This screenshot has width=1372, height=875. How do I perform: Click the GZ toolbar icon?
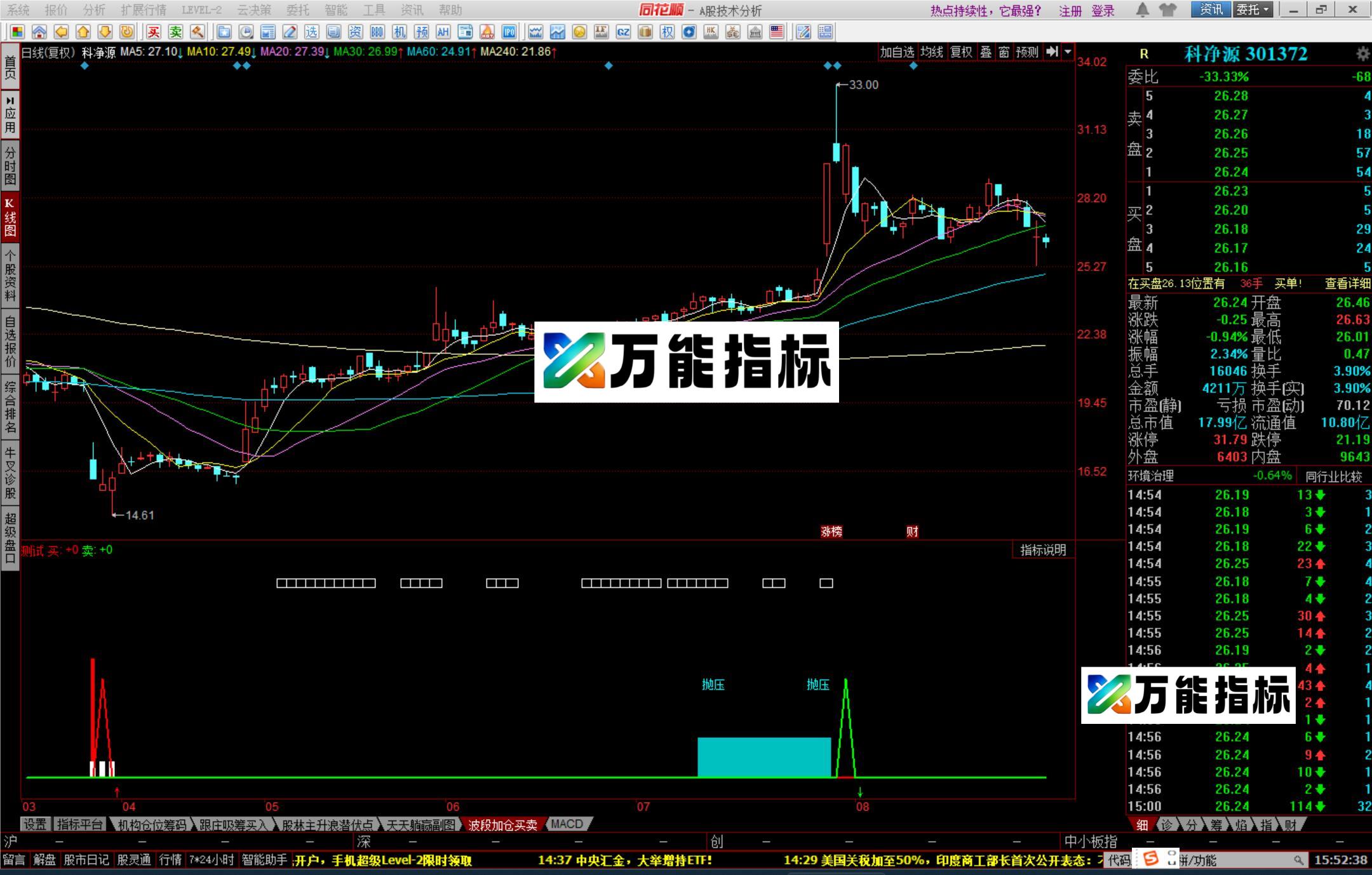coord(623,32)
